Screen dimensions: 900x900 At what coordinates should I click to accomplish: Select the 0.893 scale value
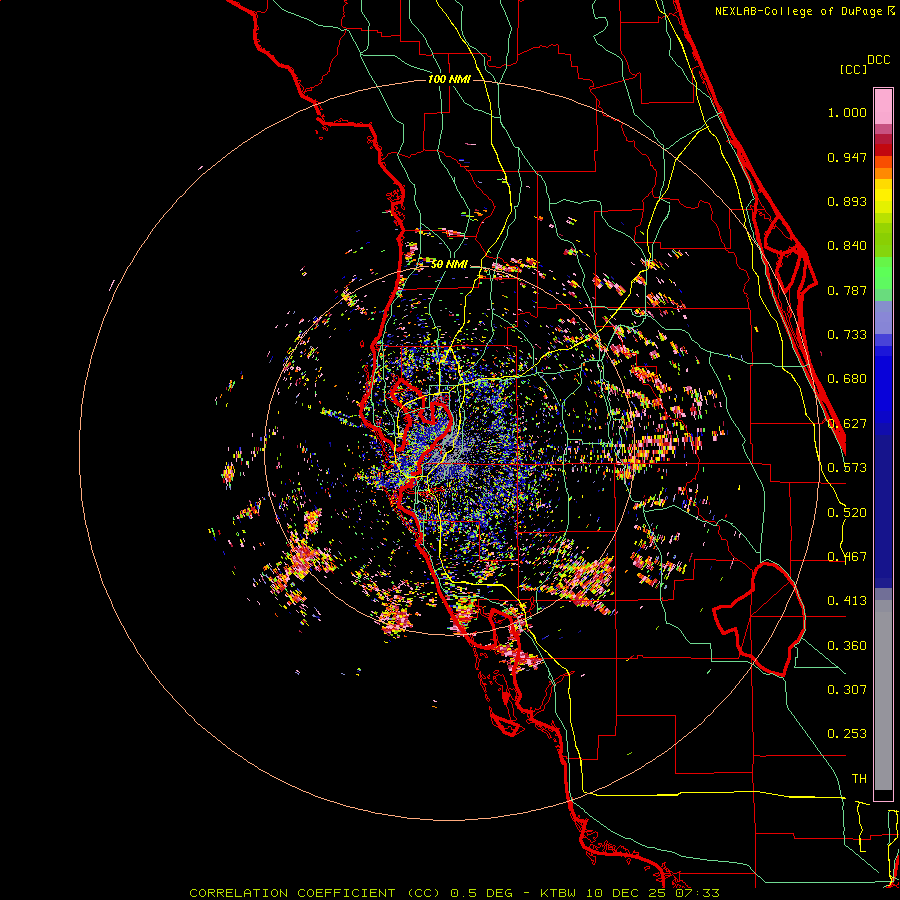click(847, 201)
